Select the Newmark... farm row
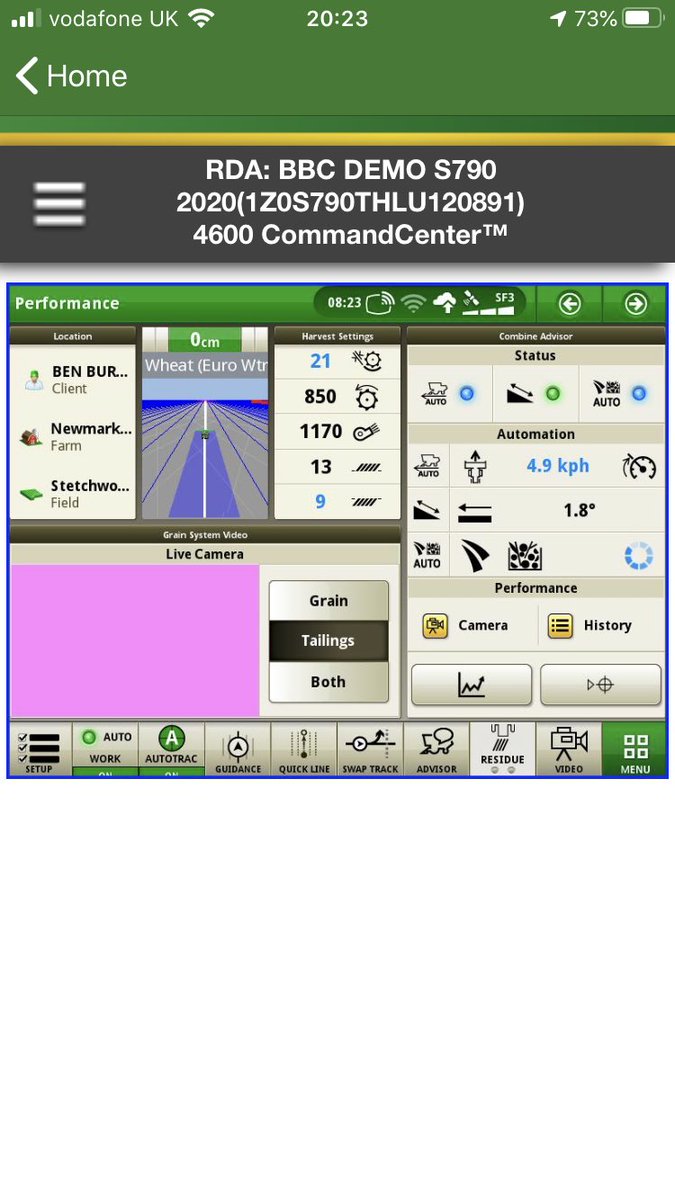This screenshot has width=675, height=1200. pyautogui.click(x=73, y=436)
